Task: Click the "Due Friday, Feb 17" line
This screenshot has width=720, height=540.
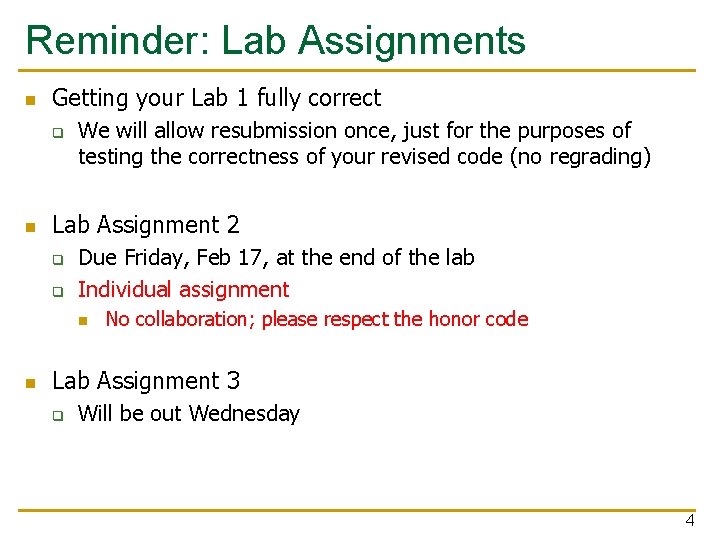Action: point(276,257)
